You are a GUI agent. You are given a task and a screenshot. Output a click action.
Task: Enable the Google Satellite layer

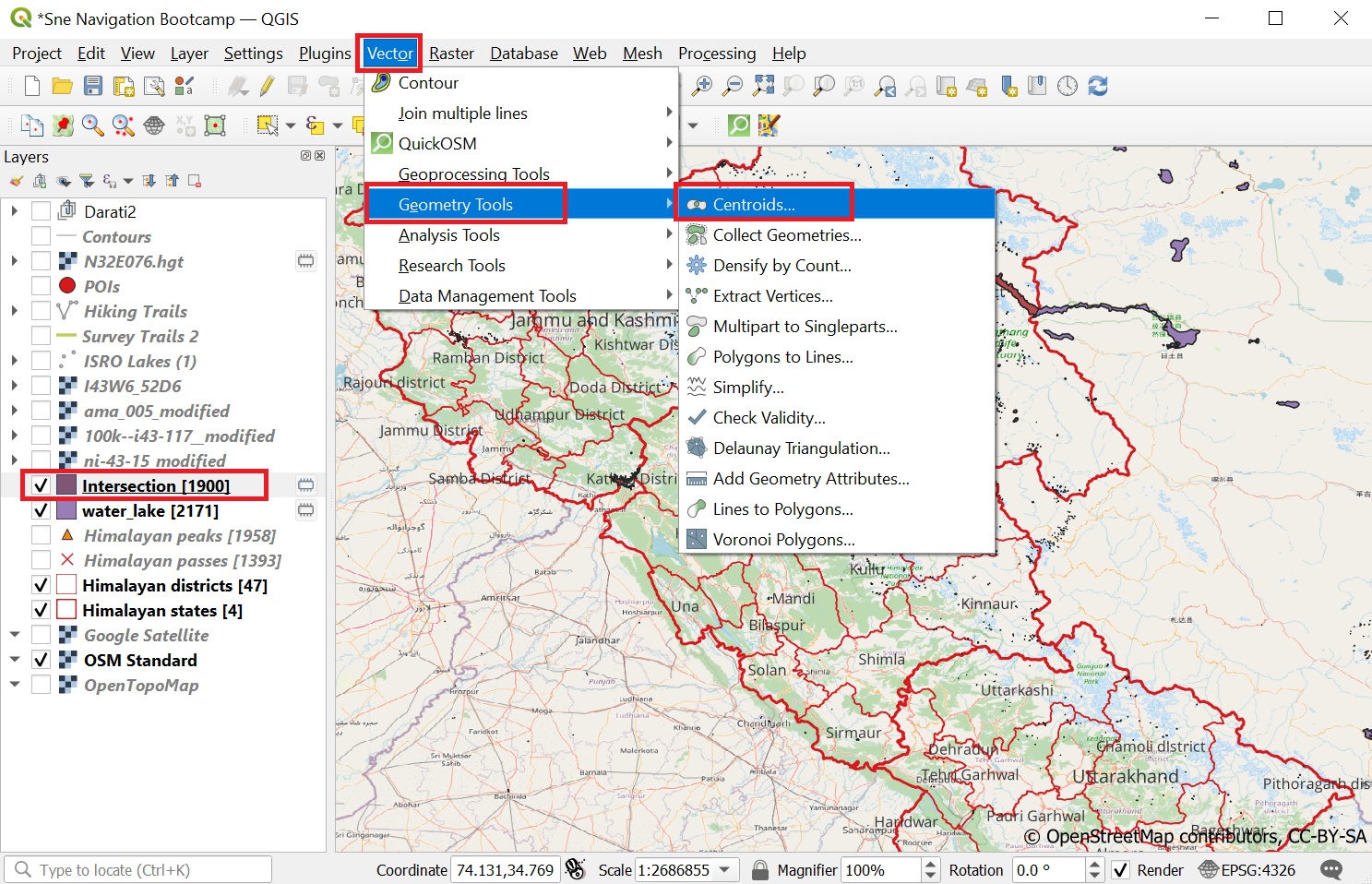[x=41, y=635]
